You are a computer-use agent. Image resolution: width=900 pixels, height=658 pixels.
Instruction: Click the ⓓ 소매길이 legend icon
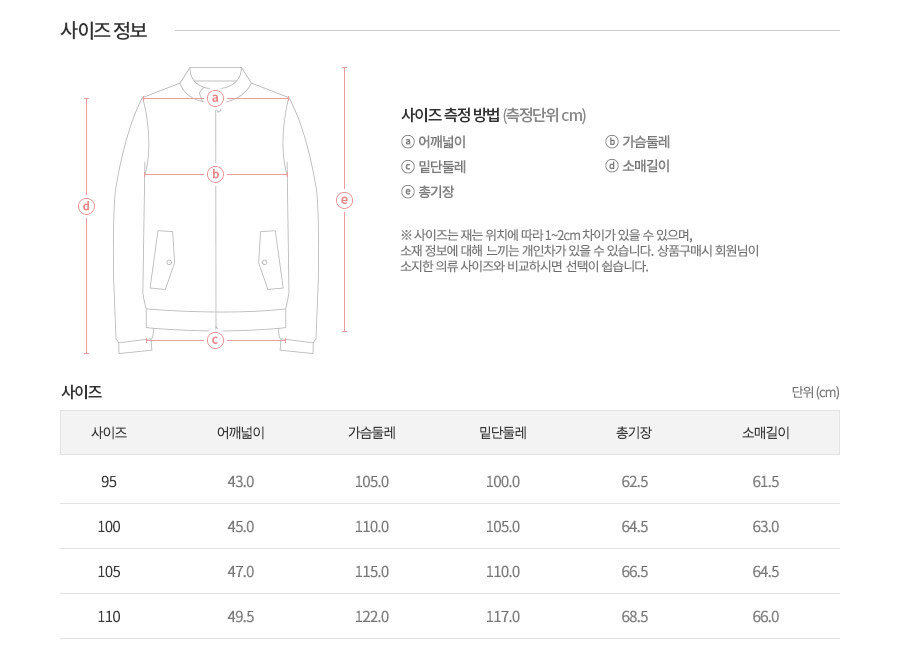click(612, 166)
